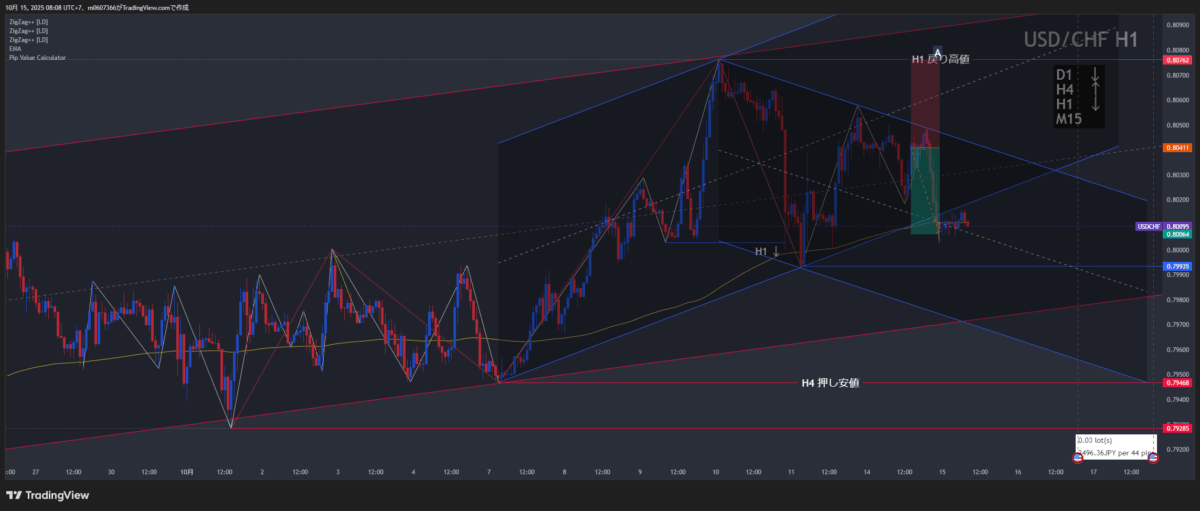
Task: Click the blue 0.79935 price axis label
Action: click(1177, 267)
